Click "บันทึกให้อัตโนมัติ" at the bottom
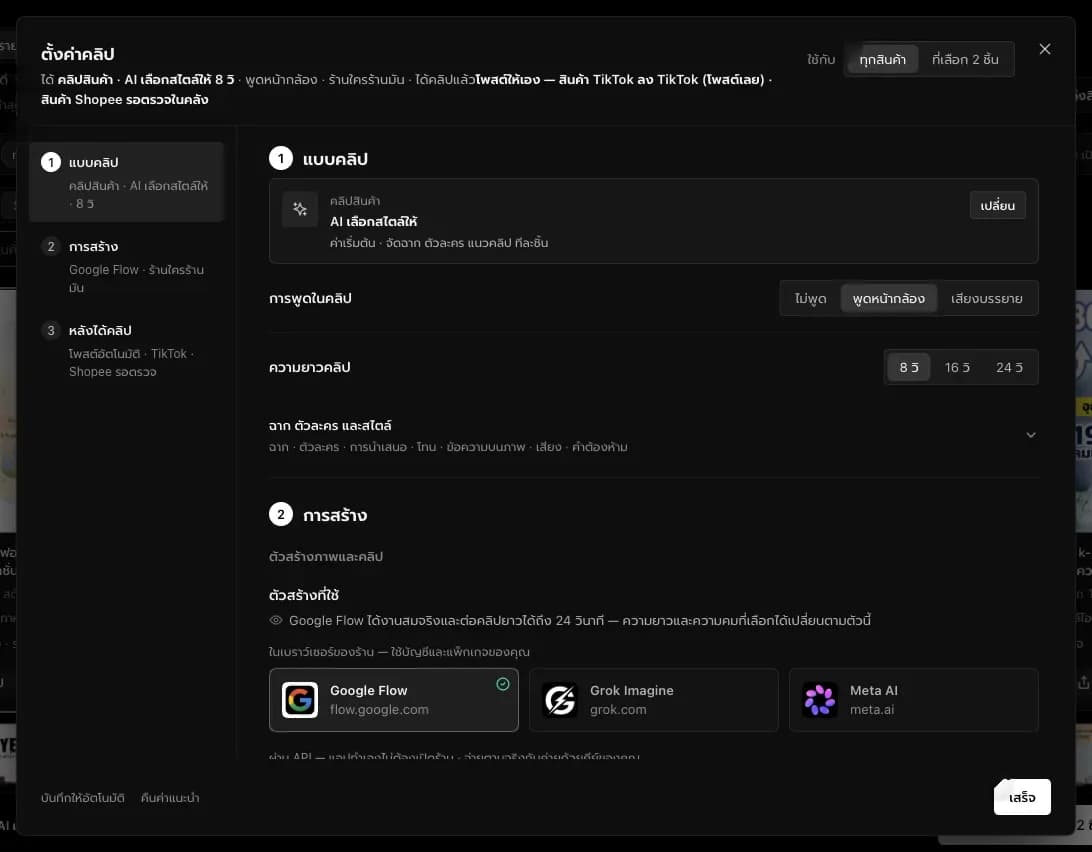Screen dimensions: 1092x852 [x=83, y=798]
